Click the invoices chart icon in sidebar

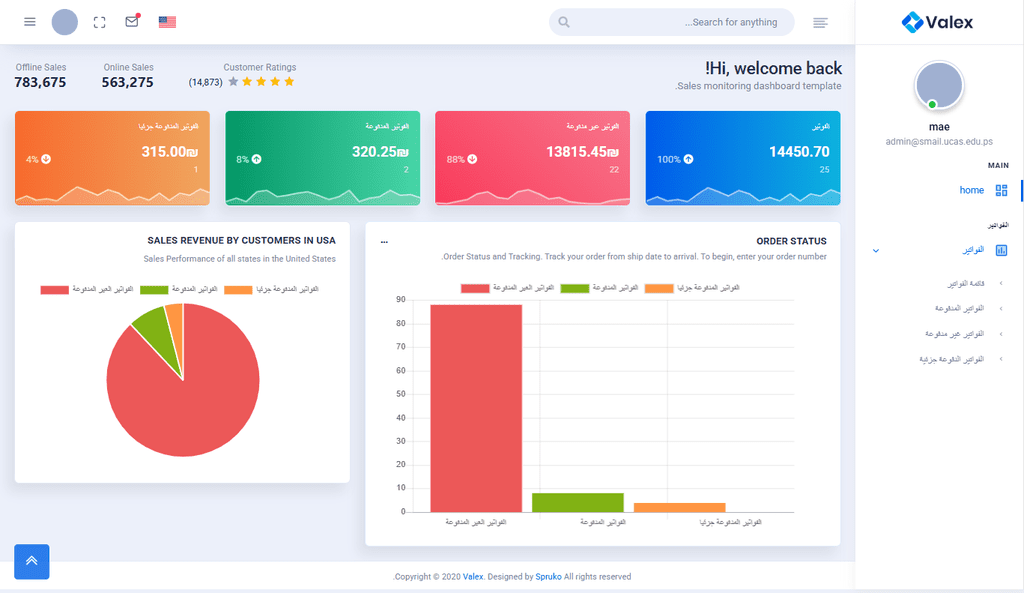1001,250
